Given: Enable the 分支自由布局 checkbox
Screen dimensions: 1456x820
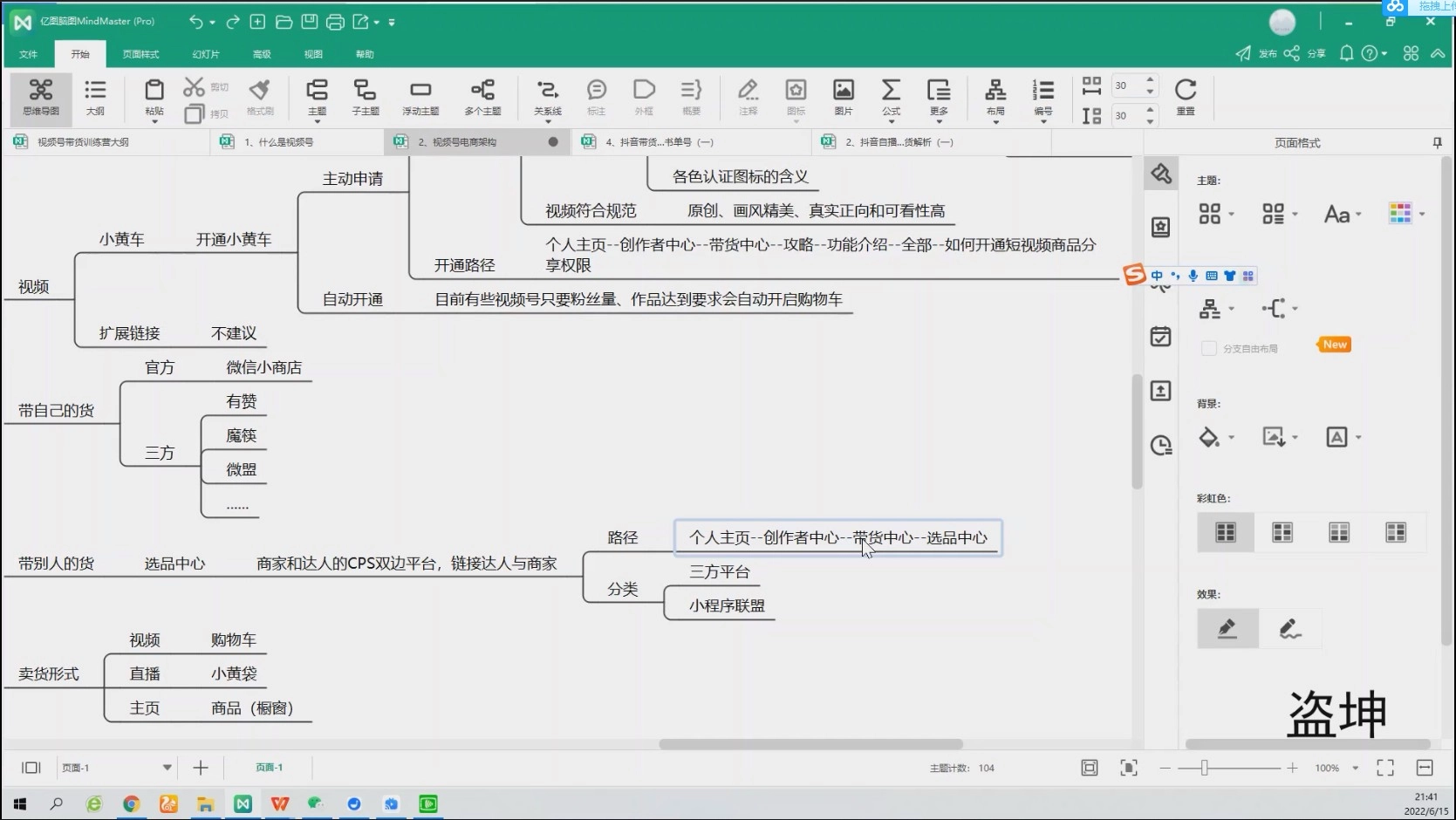Looking at the screenshot, I should (x=1208, y=347).
